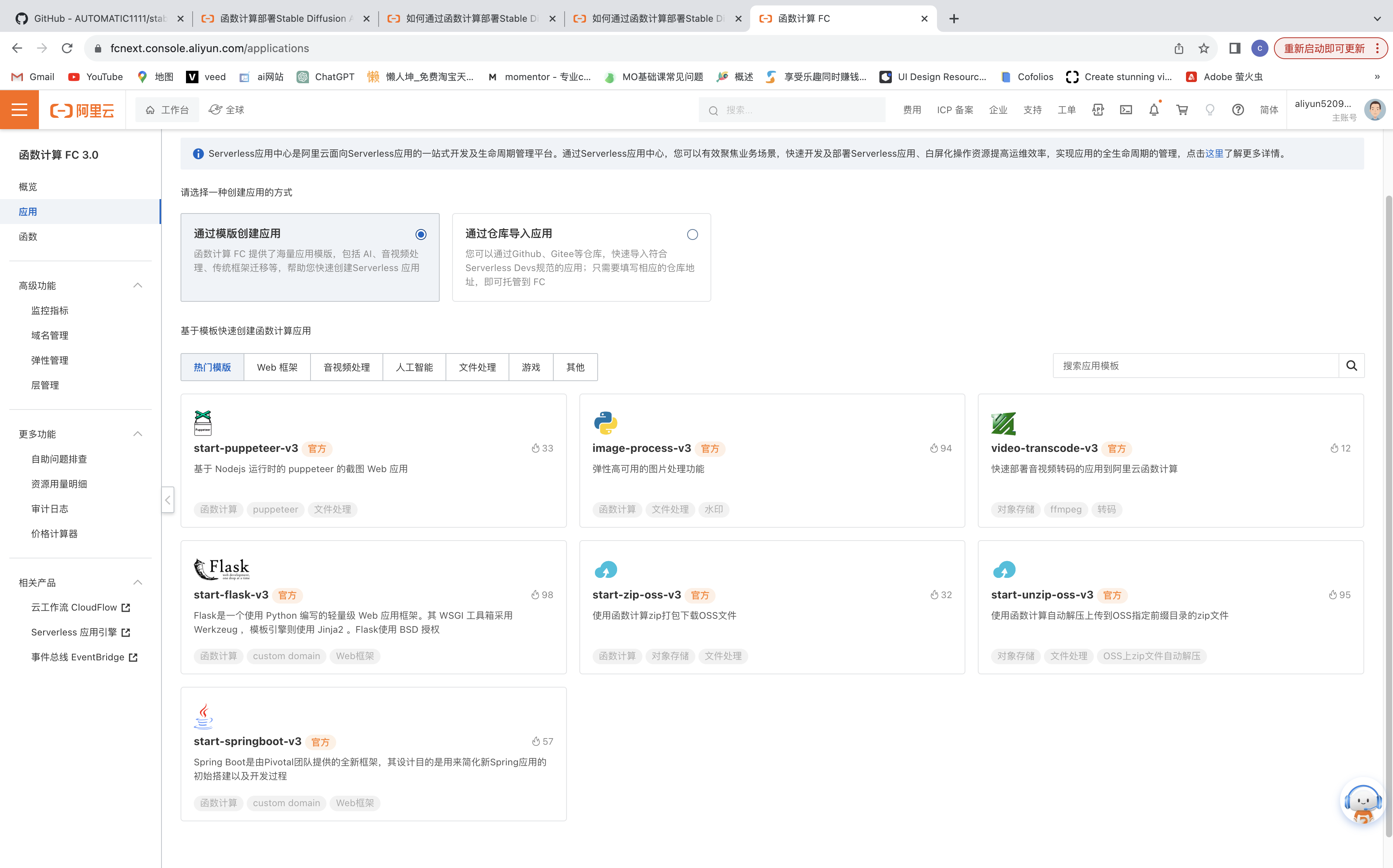The image size is (1393, 868).
Task: Click the 搜索应用模板 search field
Action: 1195,366
